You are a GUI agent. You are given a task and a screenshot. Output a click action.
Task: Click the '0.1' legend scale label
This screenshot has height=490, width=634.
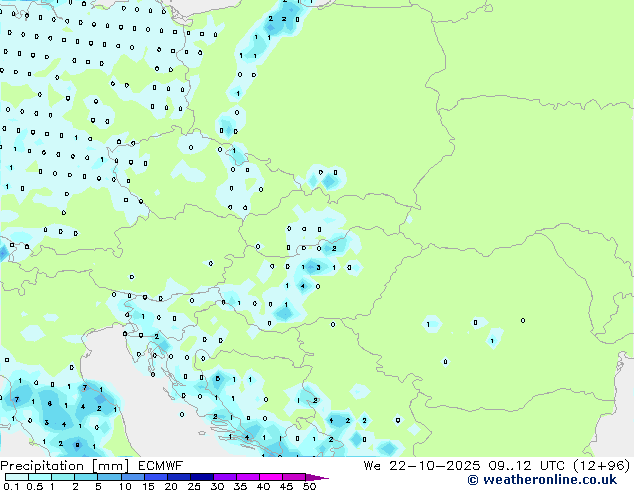pos(11,486)
